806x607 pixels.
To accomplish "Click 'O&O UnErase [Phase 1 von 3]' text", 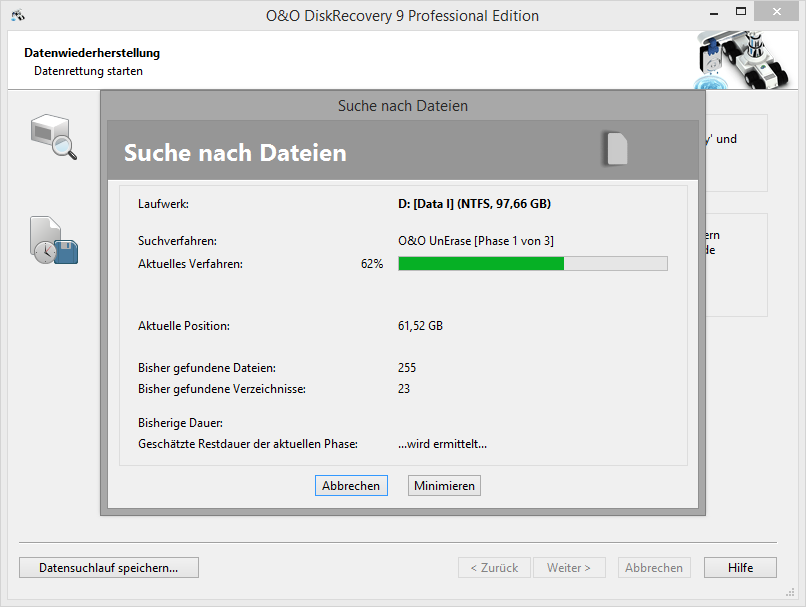I will coord(476,241).
